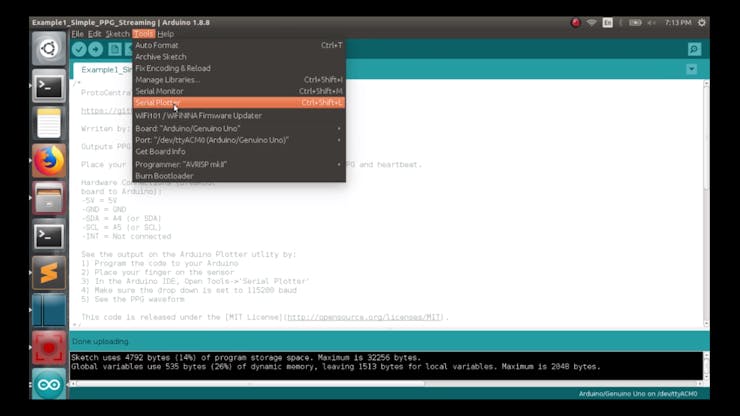The image size is (740, 416).
Task: Click 'Sketch uses 4792 bytes' console line
Action: coord(246,357)
